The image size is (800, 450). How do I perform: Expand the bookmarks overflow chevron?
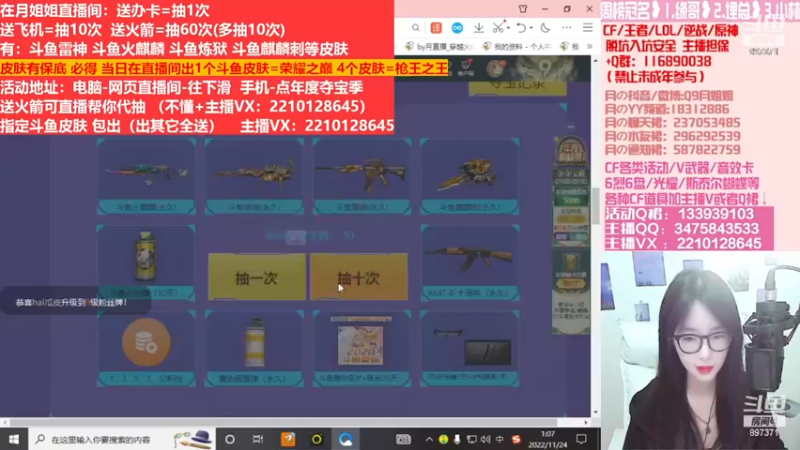tap(590, 46)
